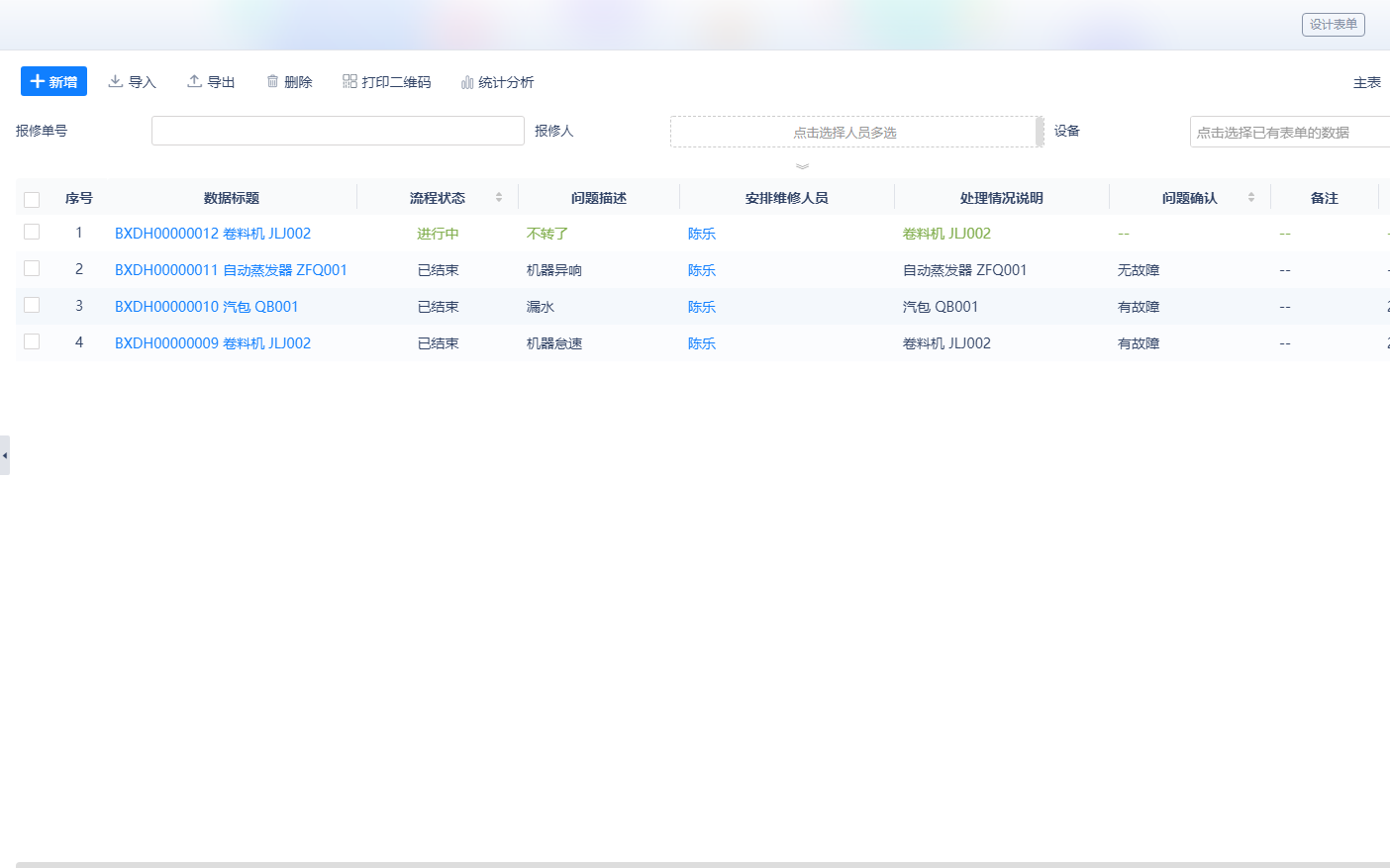Image resolution: width=1390 pixels, height=868 pixels.
Task: Click the 问题描述 column header
Action: click(599, 198)
